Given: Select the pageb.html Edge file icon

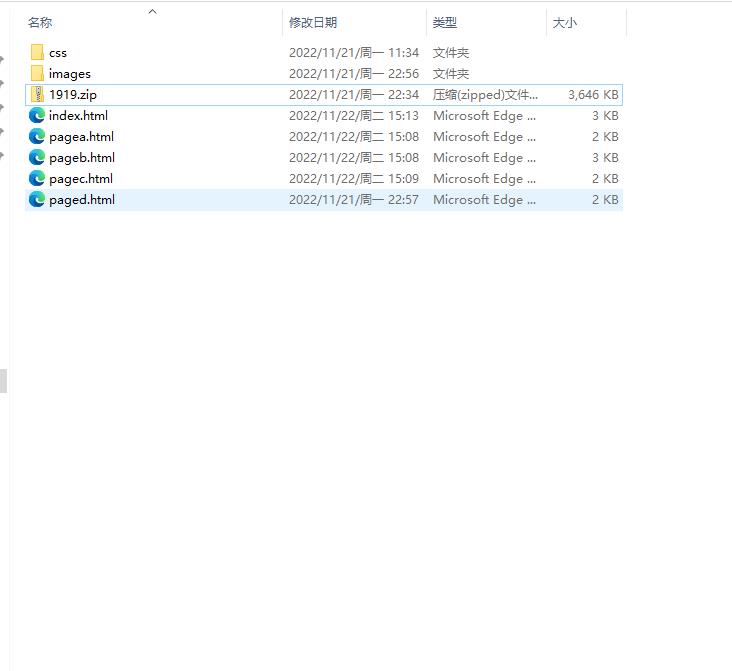Looking at the screenshot, I should tap(37, 158).
